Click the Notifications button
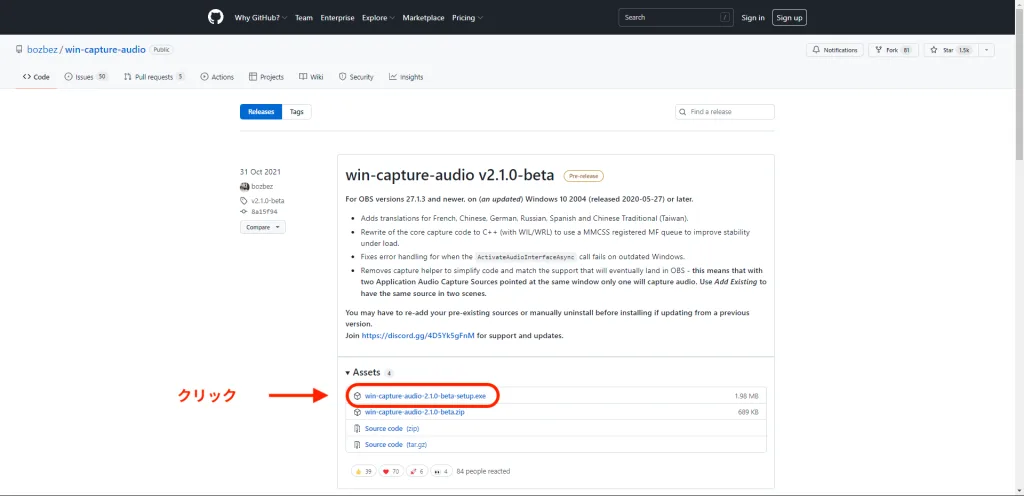This screenshot has width=1024, height=496. coord(835,50)
